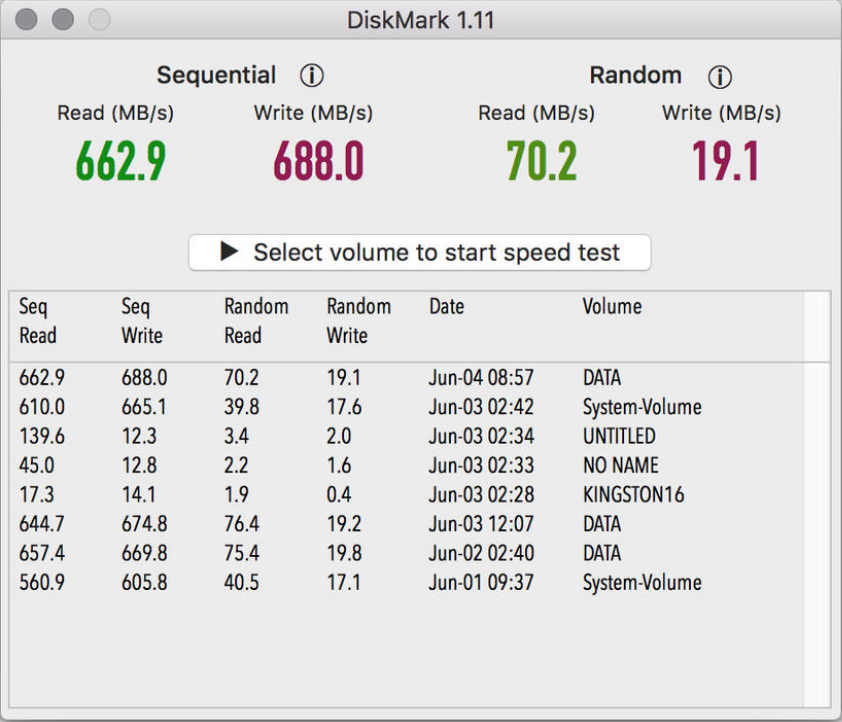842x722 pixels.
Task: Select the KINGSTON16 volume result row
Action: coord(400,495)
